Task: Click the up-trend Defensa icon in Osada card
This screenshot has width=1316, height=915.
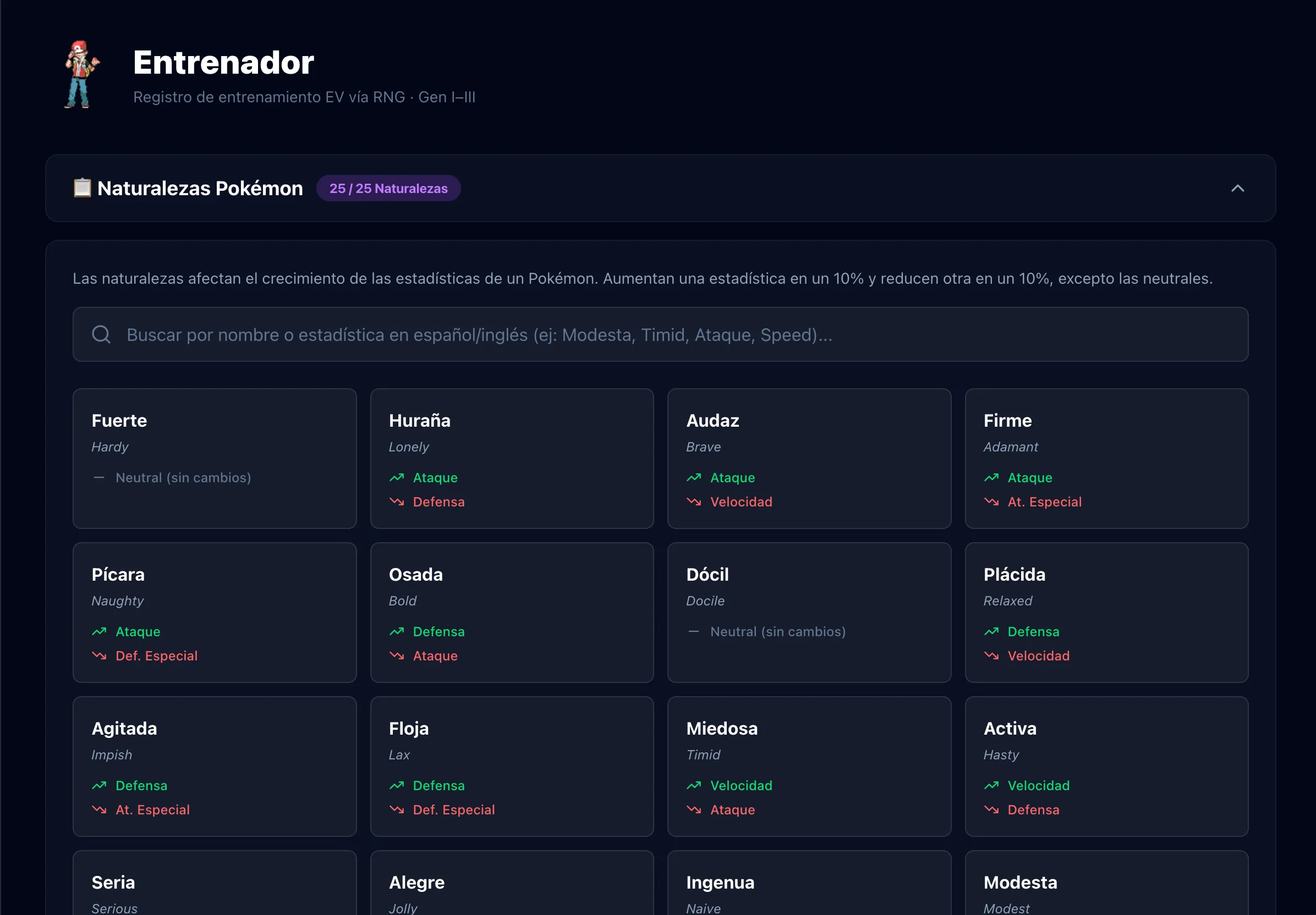Action: point(397,631)
